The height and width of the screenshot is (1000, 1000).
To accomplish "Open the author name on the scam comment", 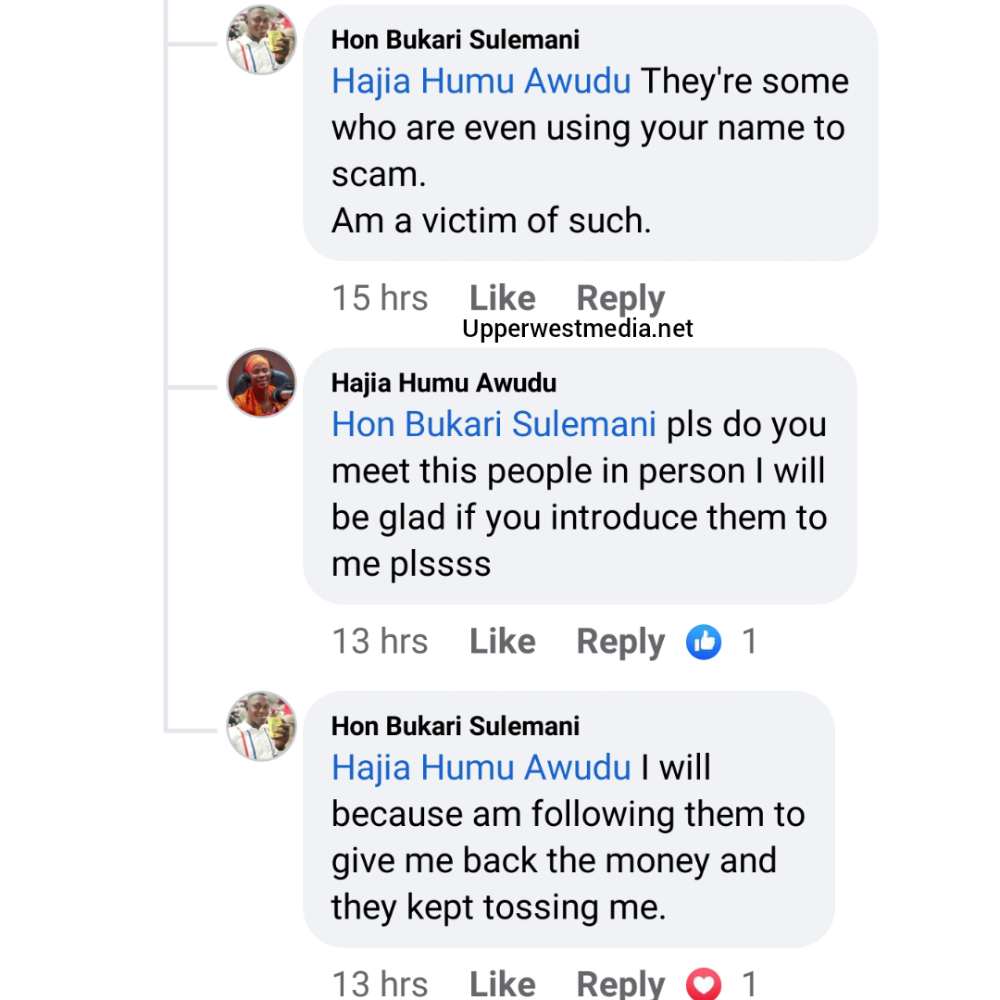I will (x=455, y=40).
